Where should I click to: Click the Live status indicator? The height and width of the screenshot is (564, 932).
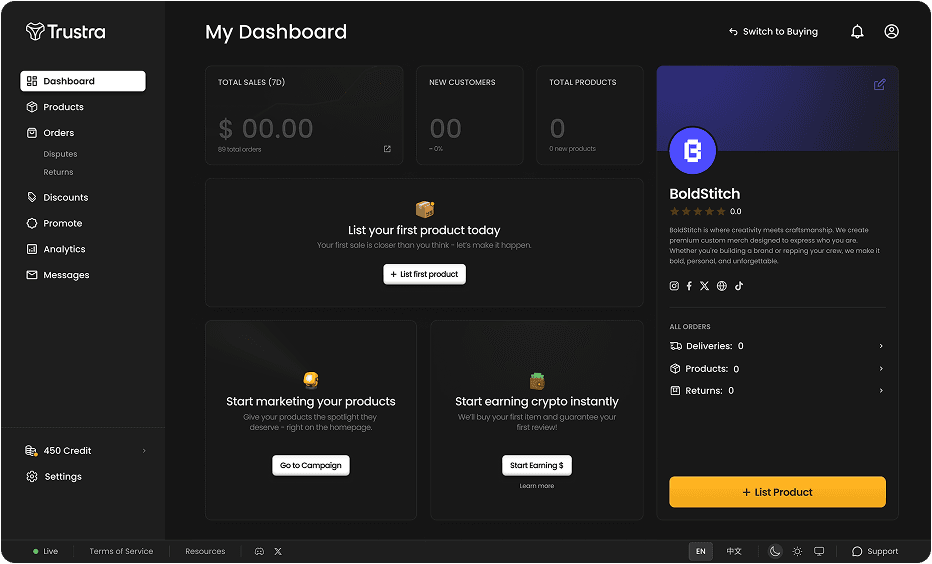45,552
